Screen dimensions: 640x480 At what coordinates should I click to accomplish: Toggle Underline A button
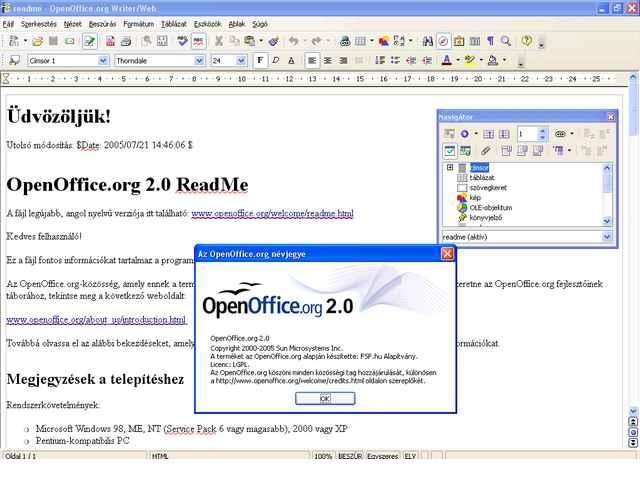pyautogui.click(x=291, y=61)
